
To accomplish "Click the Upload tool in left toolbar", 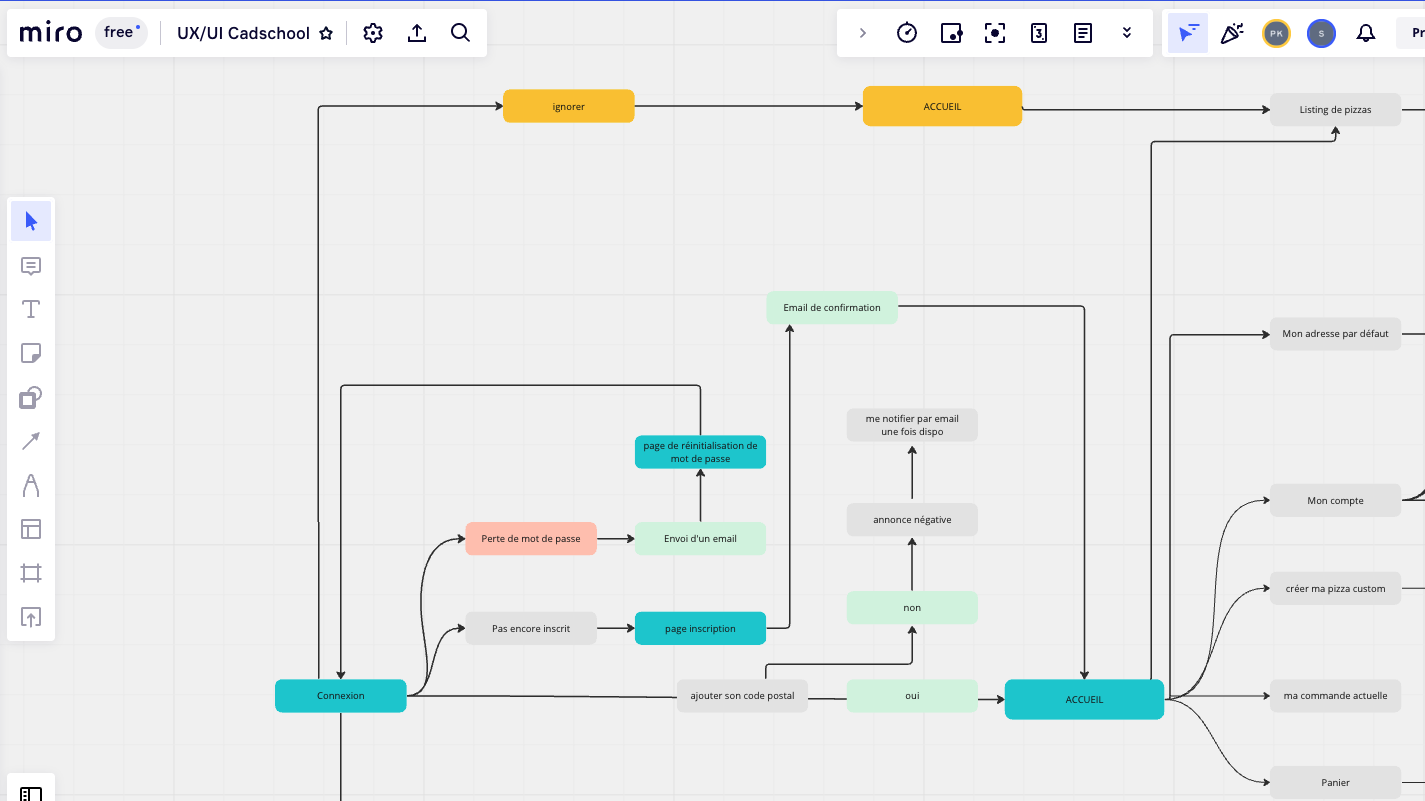I will (31, 617).
